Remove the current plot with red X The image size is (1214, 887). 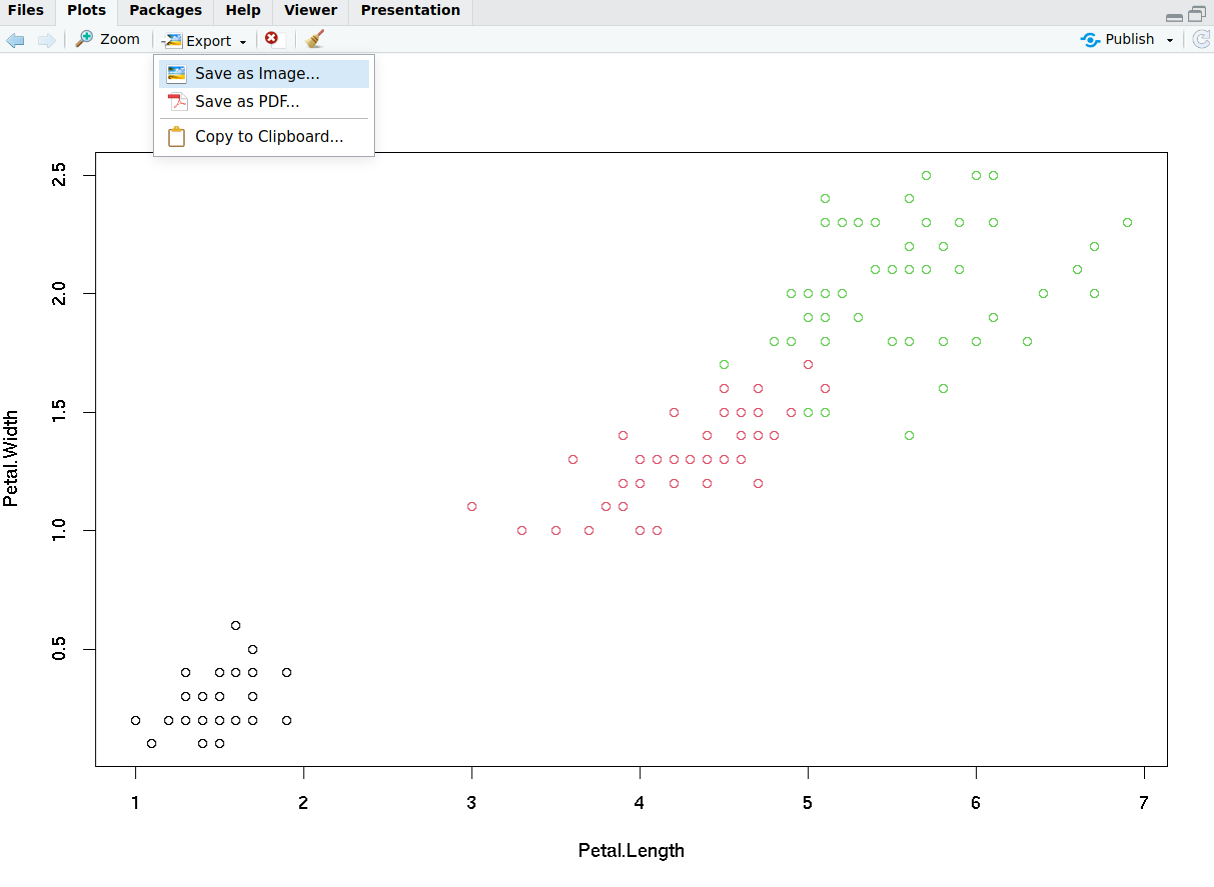click(272, 39)
